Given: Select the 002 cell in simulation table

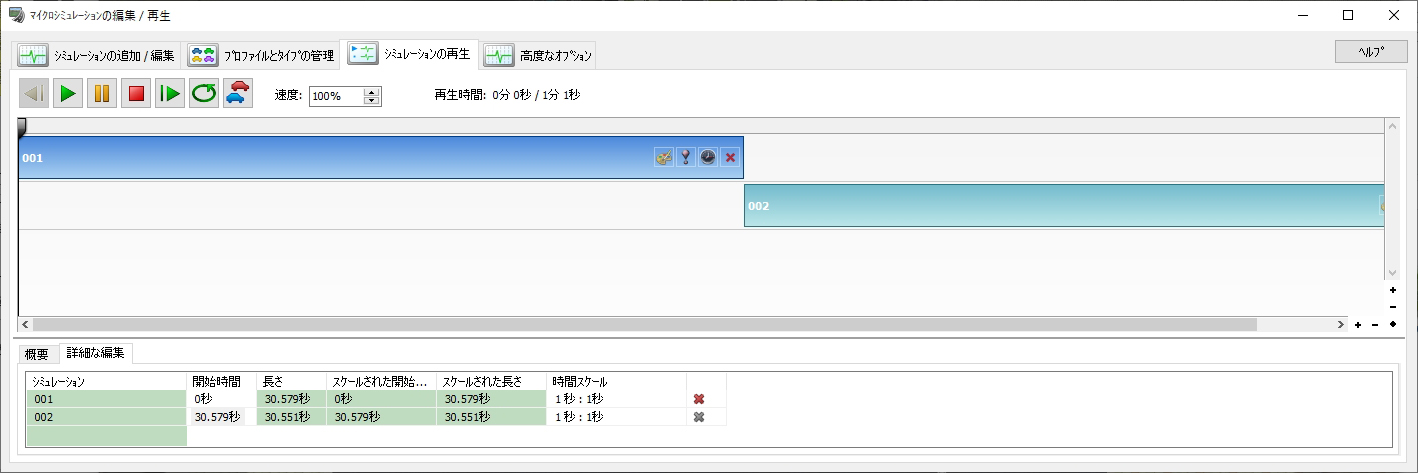Looking at the screenshot, I should click(108, 417).
